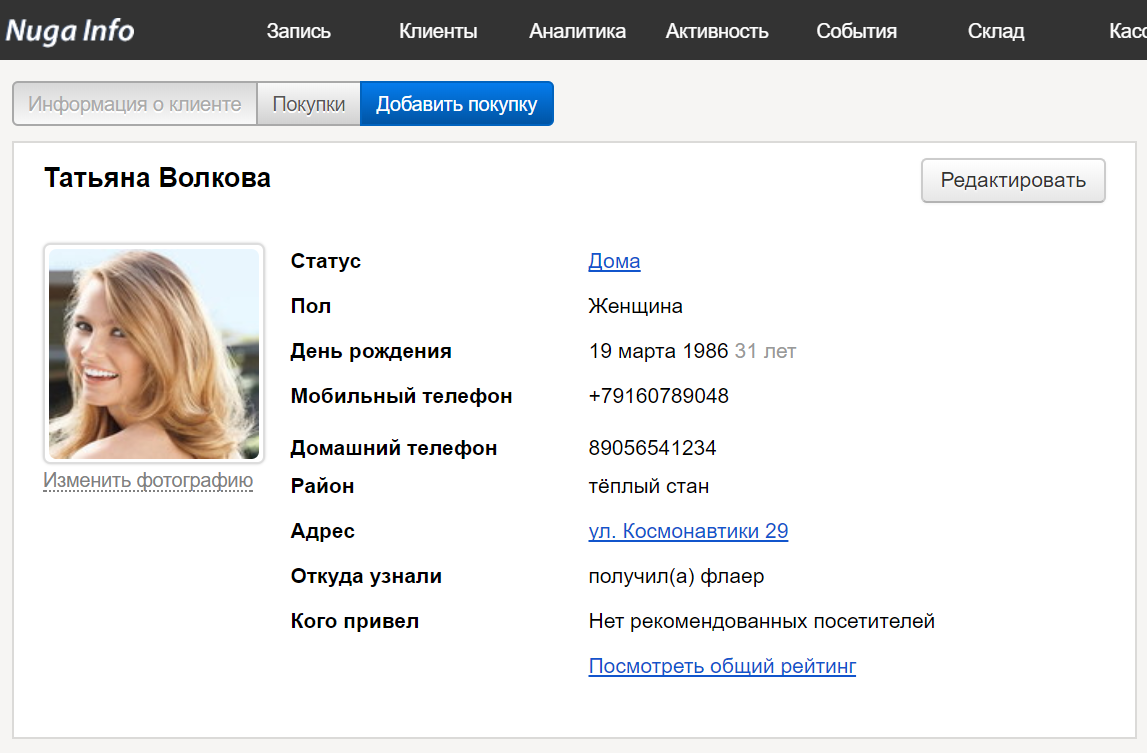Go to the Клиенты section
Image resolution: width=1147 pixels, height=753 pixels.
438,31
